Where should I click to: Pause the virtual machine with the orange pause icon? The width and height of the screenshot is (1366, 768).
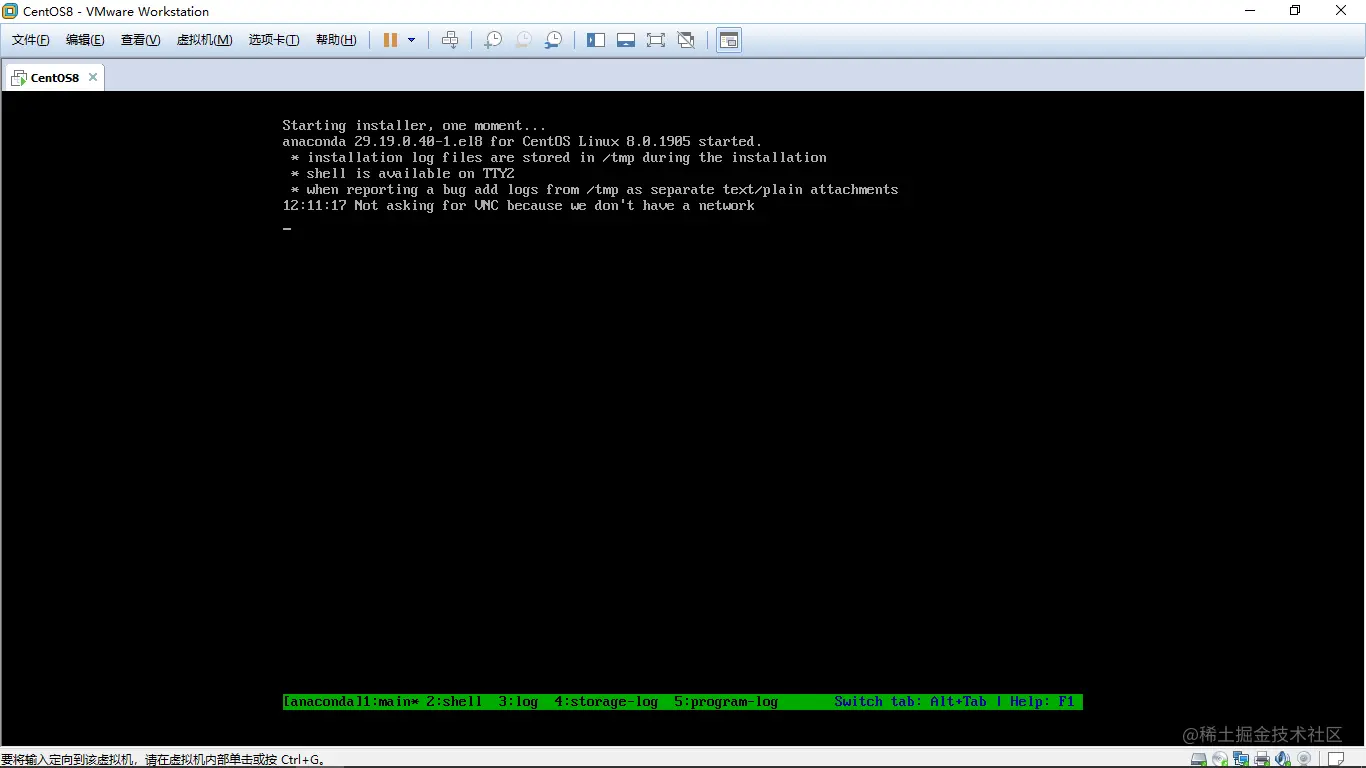tap(390, 40)
